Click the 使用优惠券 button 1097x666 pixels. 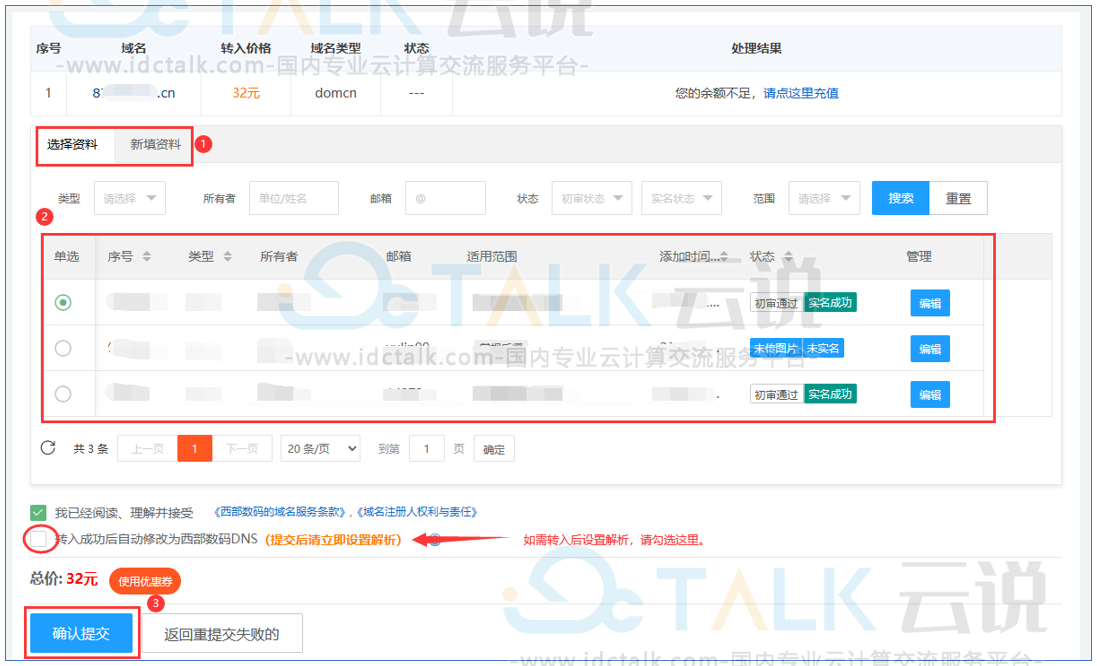pos(145,581)
